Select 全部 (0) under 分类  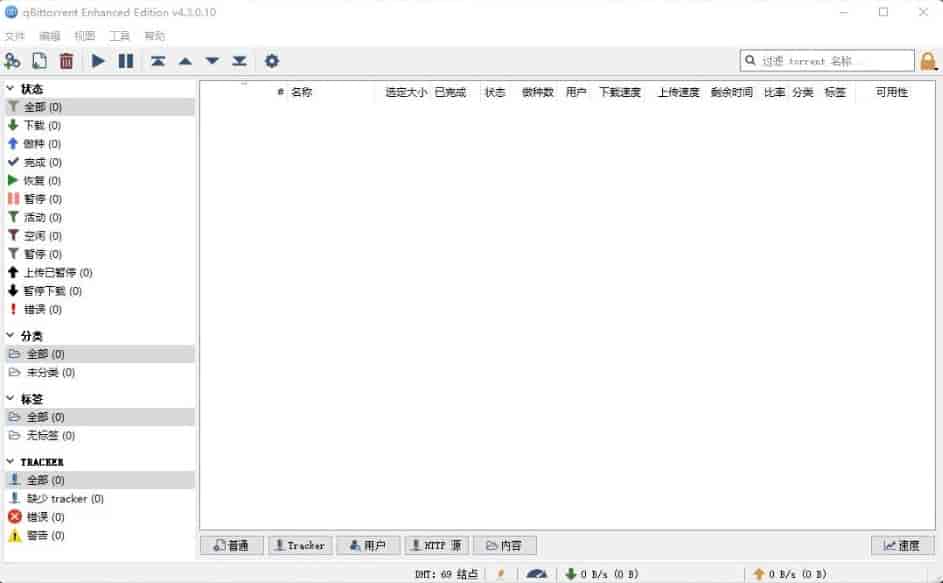(100, 354)
